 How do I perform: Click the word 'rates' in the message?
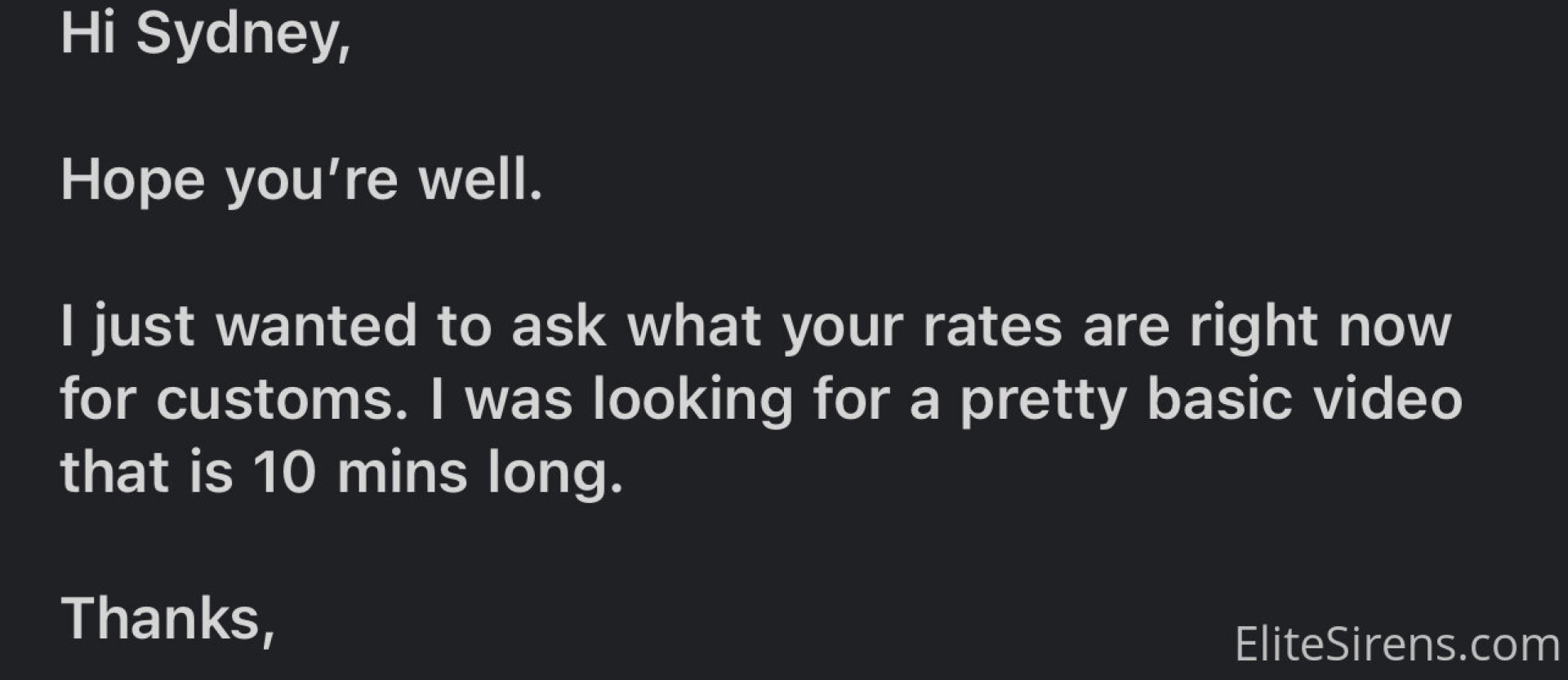[x=992, y=327]
